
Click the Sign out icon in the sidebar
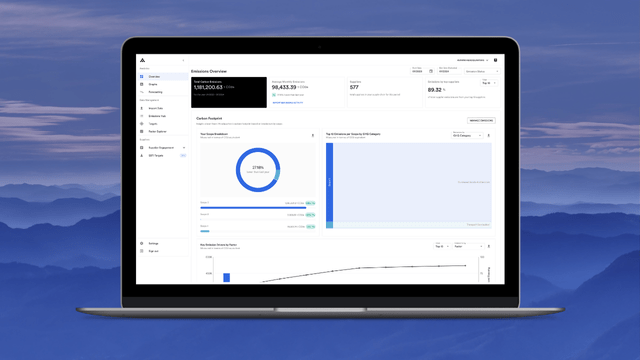coord(142,251)
